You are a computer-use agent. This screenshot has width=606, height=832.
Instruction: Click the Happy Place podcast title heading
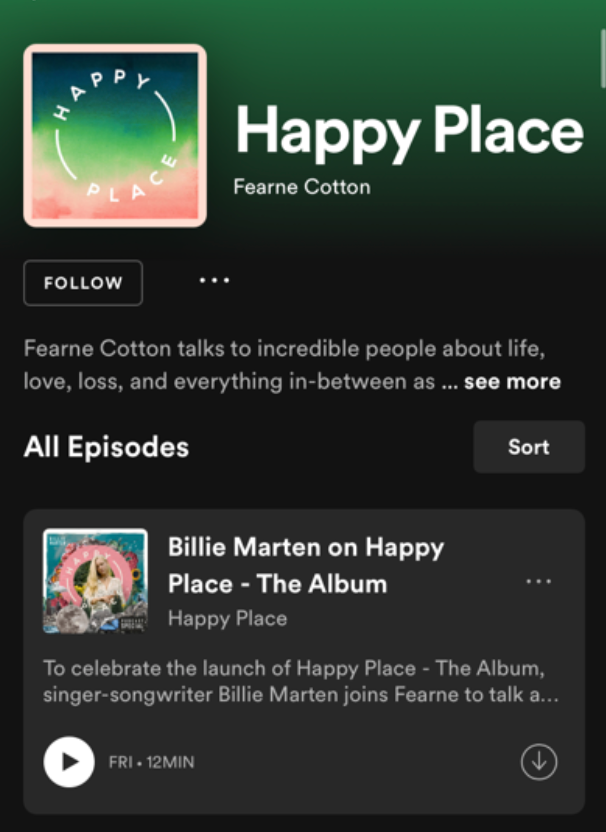click(410, 132)
